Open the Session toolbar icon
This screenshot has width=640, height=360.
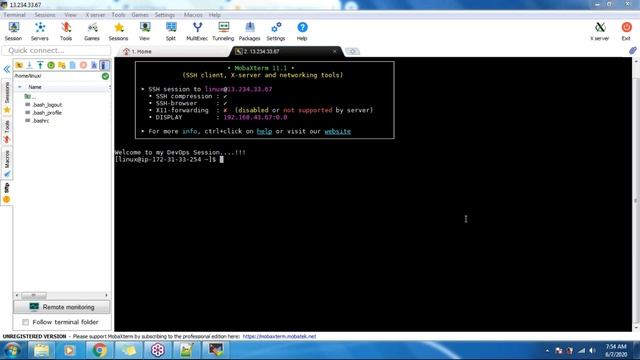click(13, 31)
